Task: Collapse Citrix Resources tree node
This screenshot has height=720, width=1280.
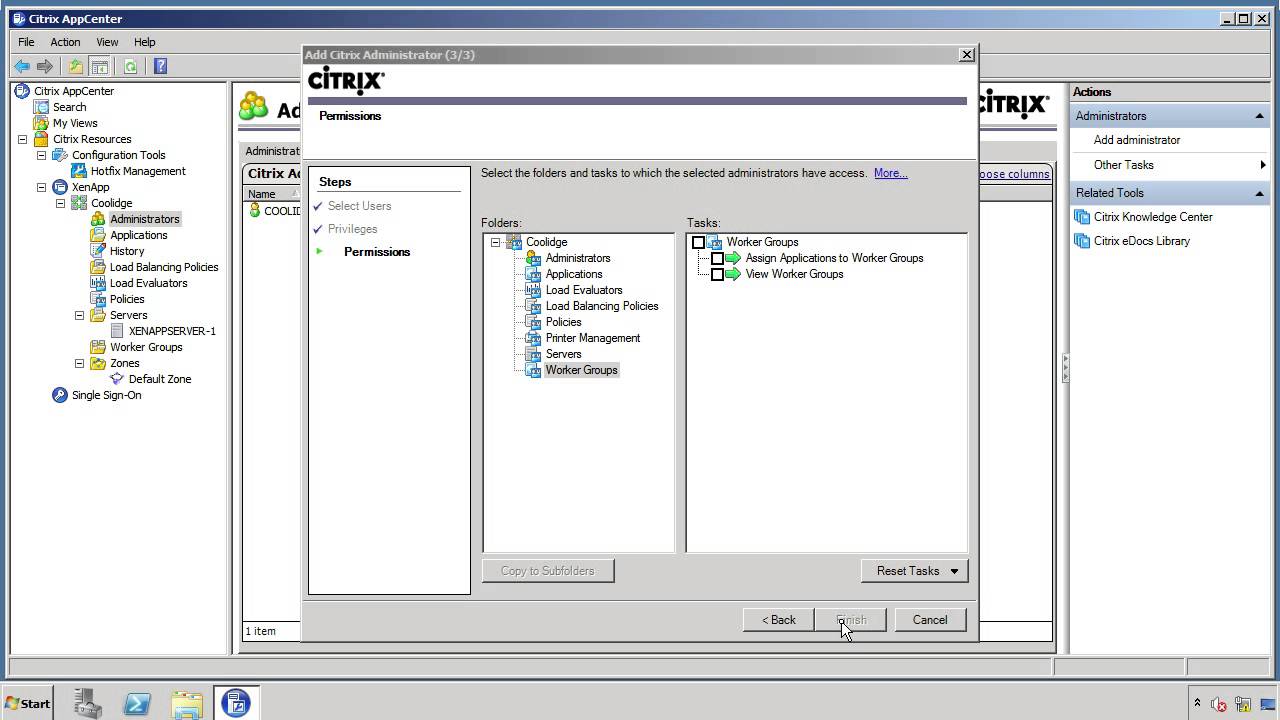Action: click(x=22, y=139)
